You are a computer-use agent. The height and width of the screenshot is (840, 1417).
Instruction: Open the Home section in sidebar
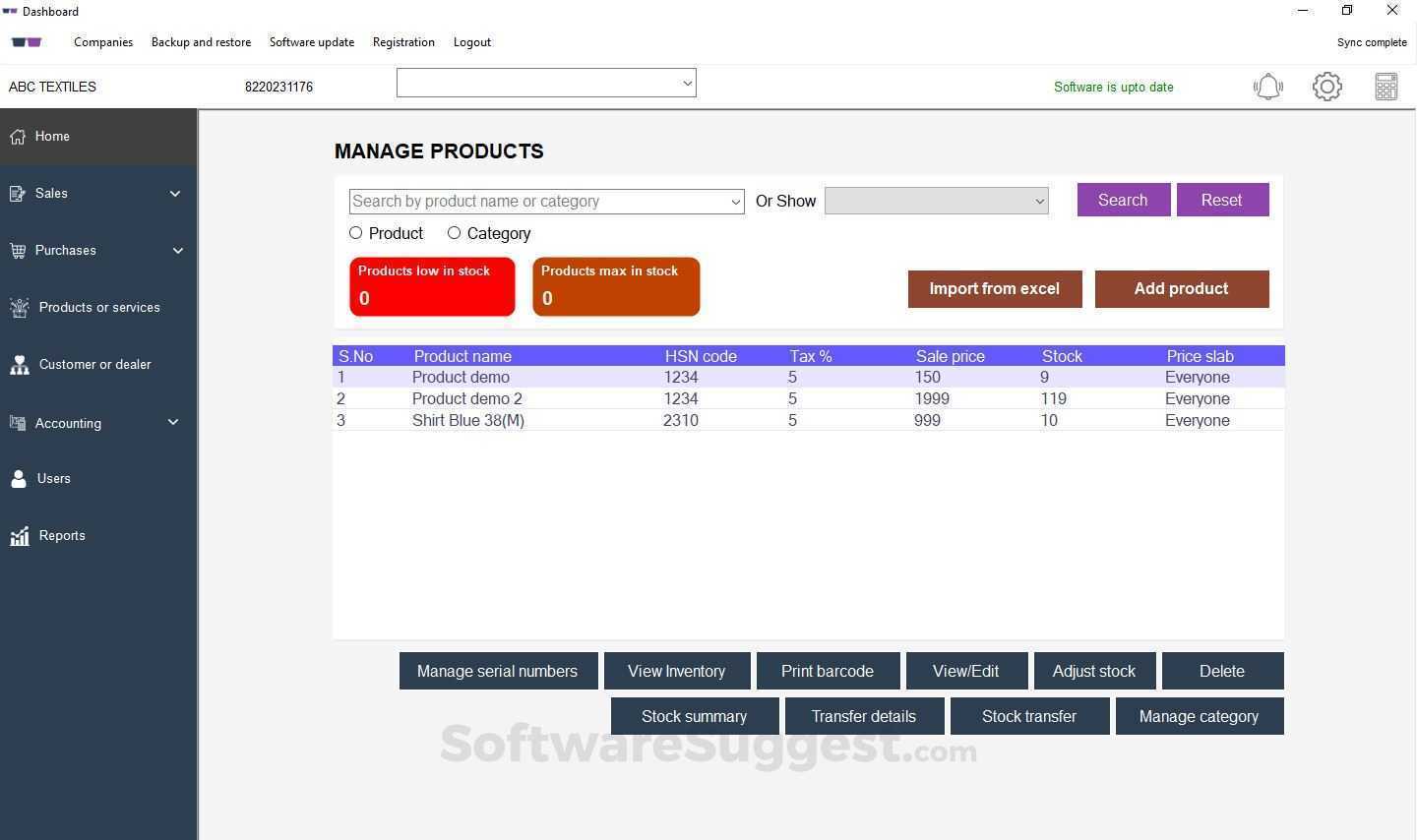click(x=52, y=136)
